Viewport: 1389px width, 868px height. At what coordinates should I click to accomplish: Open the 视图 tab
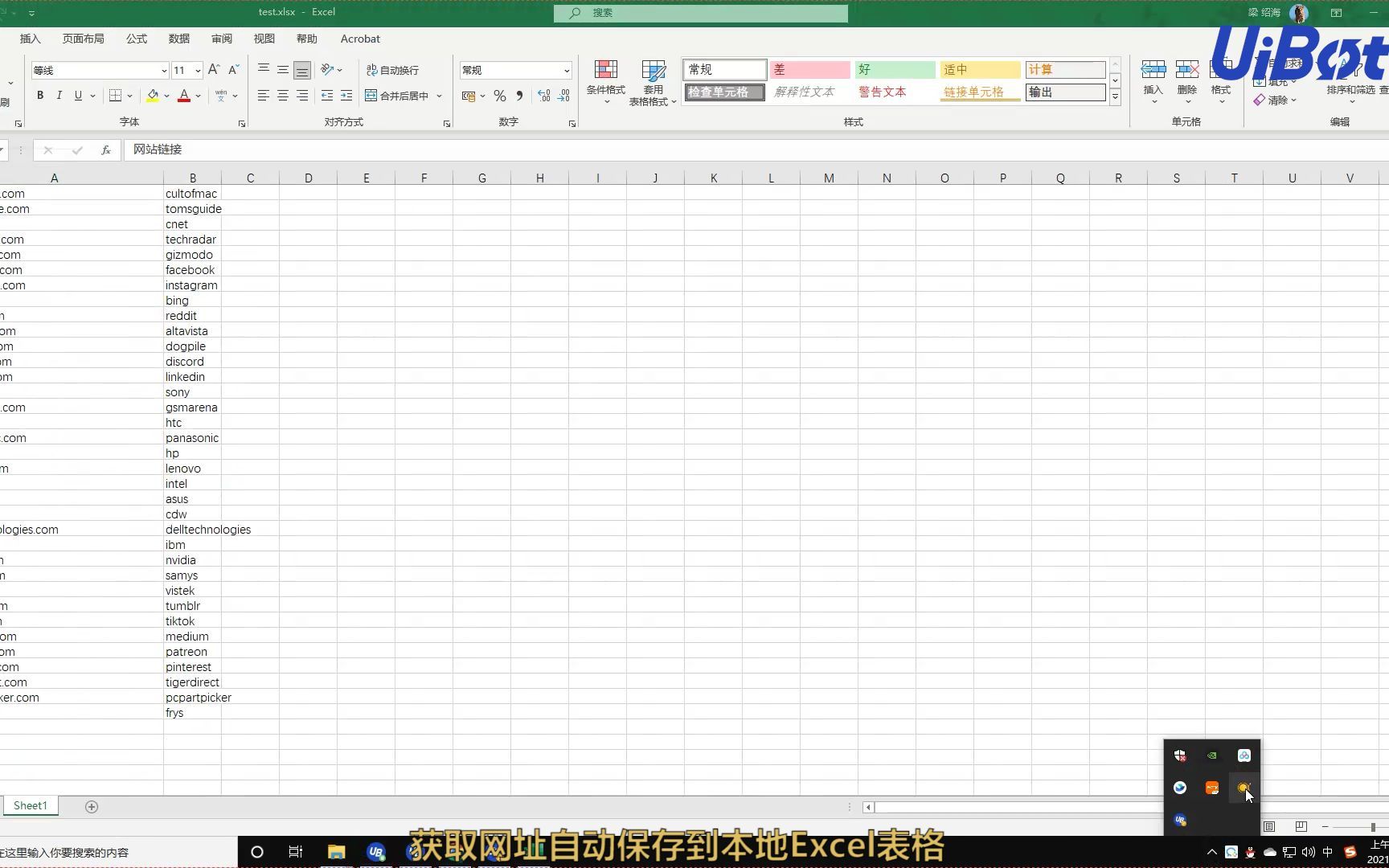coord(264,39)
